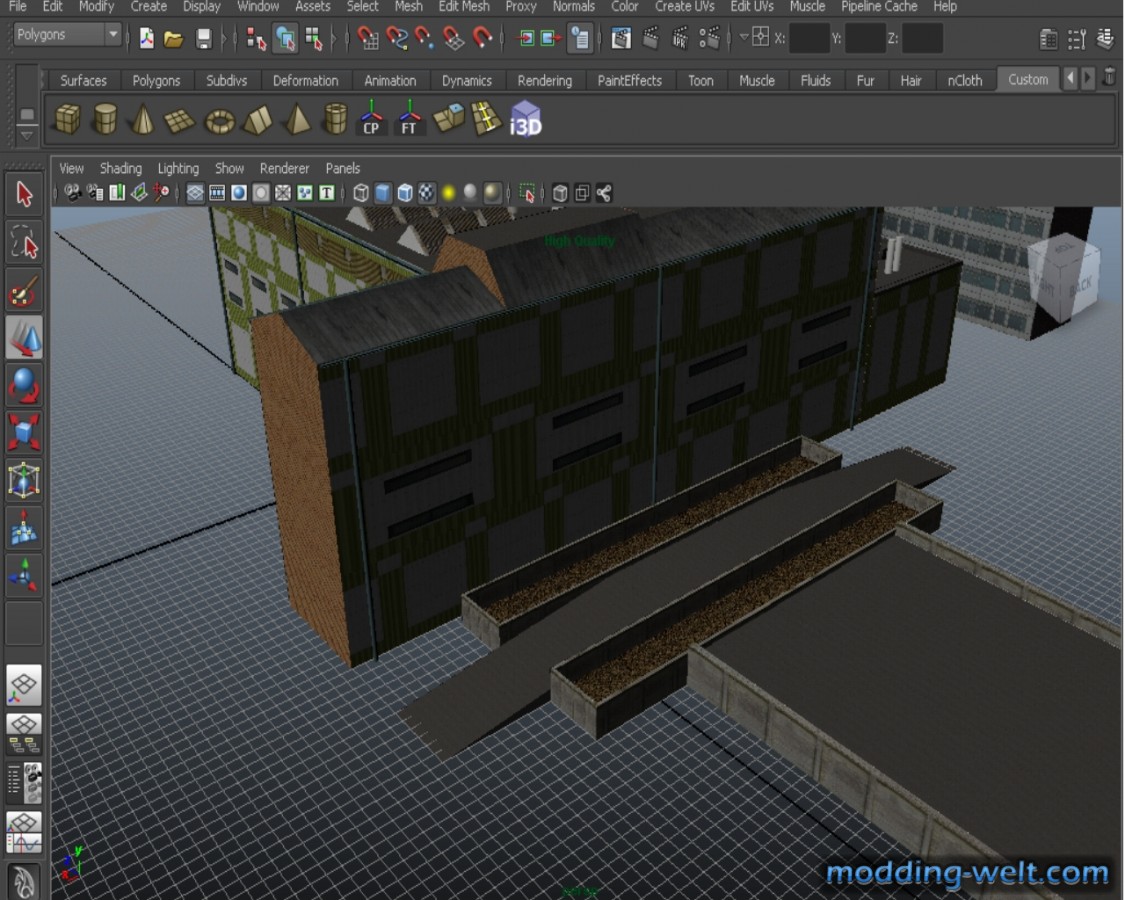Toggle select by hierarchy mode
This screenshot has width=1125, height=900.
[x=256, y=38]
